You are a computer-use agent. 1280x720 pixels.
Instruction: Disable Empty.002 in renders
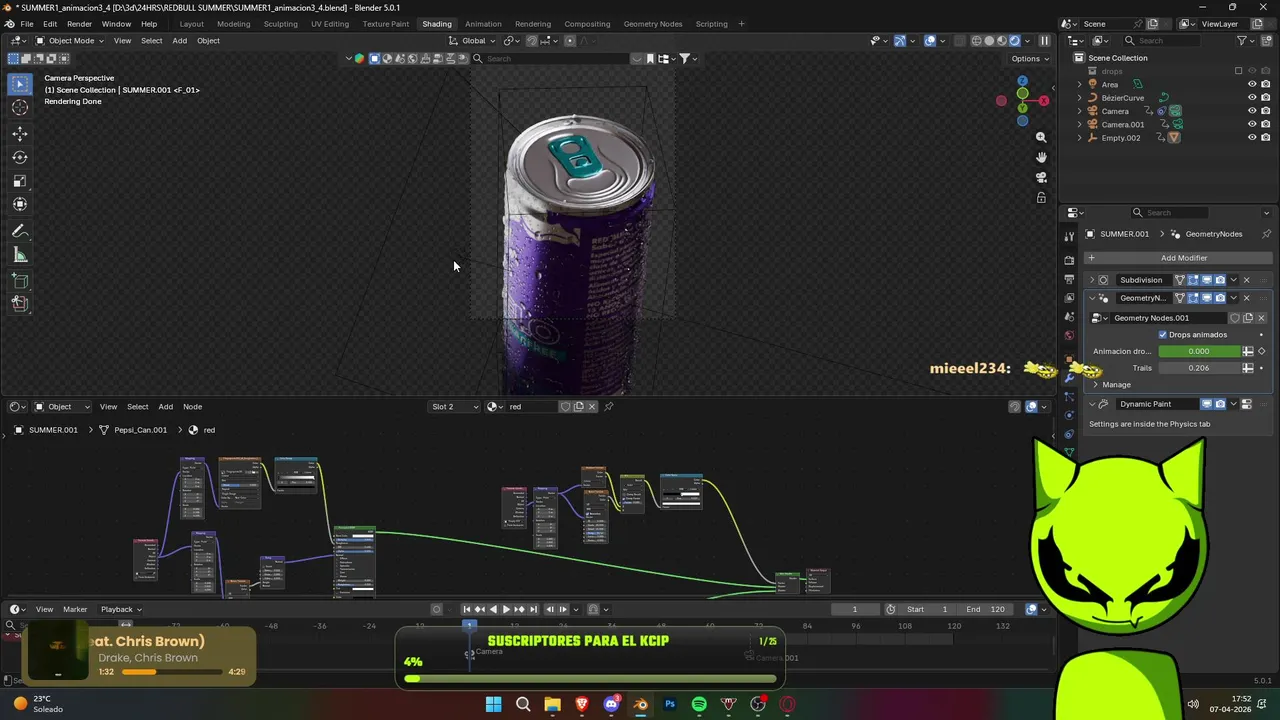[x=1266, y=138]
